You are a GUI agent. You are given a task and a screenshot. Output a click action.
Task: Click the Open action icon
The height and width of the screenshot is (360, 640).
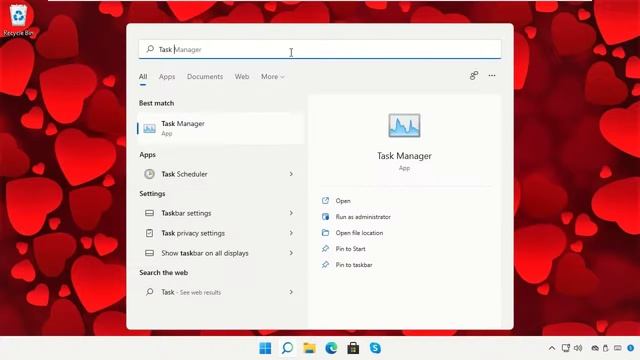click(325, 200)
